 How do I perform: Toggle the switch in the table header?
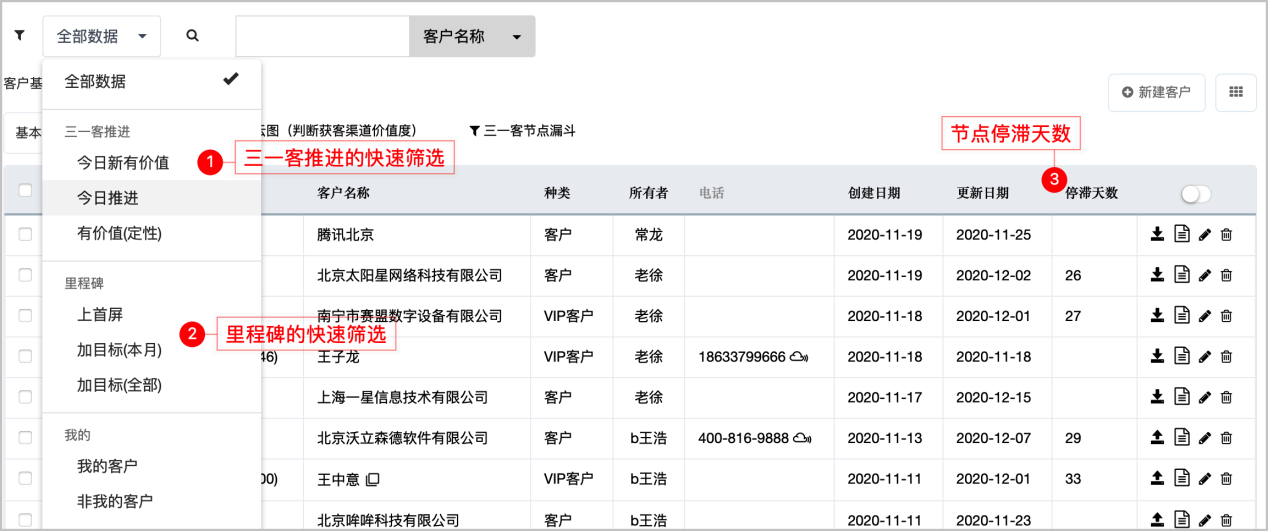(x=1196, y=193)
